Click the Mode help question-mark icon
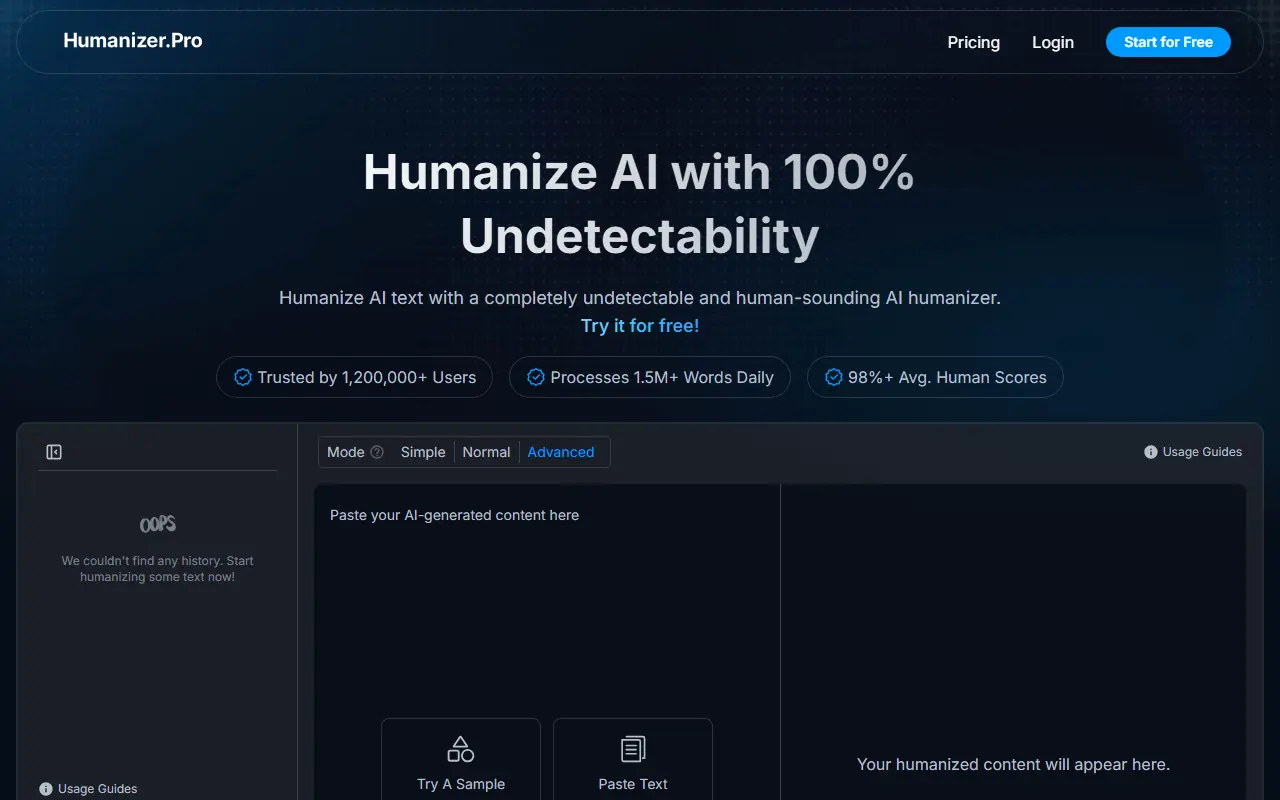Image resolution: width=1280 pixels, height=800 pixels. click(x=377, y=452)
